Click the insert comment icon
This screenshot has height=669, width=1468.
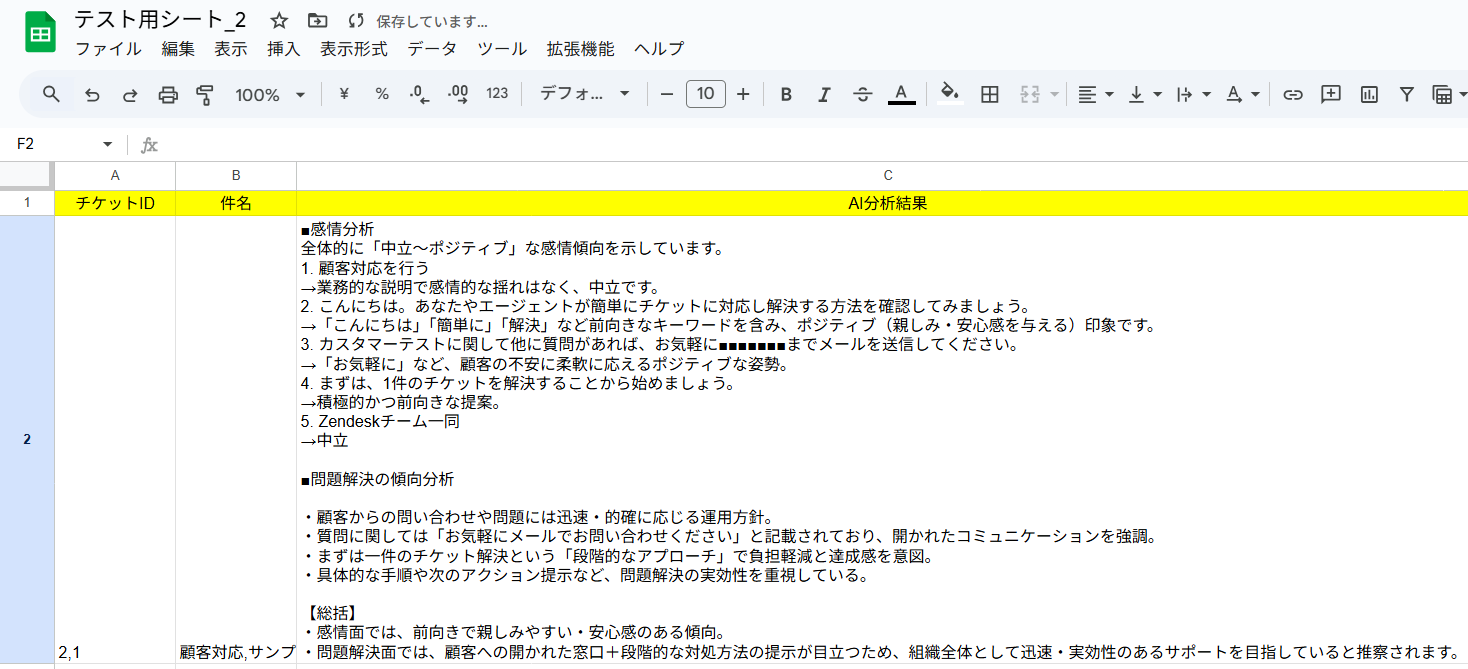1331,94
